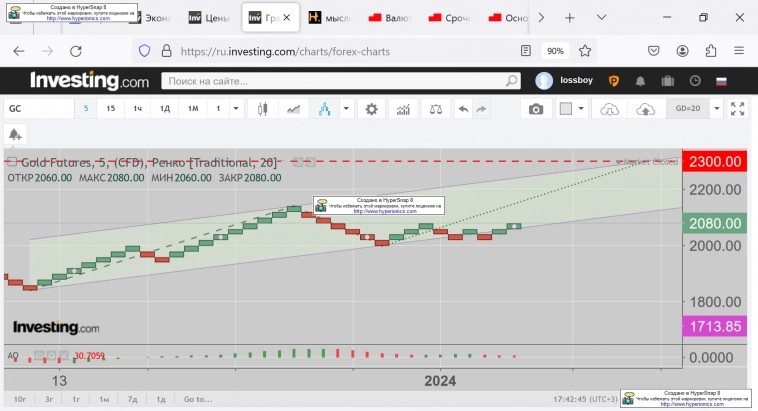Take a chart snapshot with camera
Screen dimensions: 758x411
[x=536, y=109]
